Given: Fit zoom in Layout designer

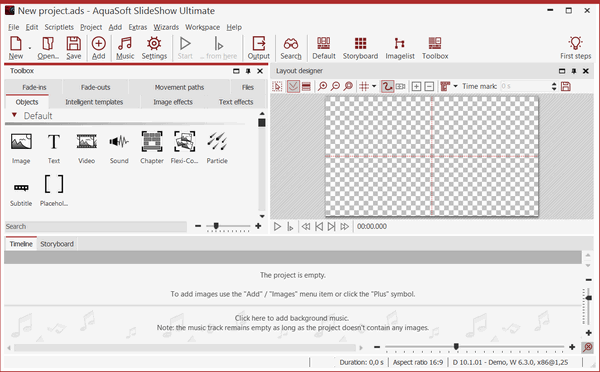Looking at the screenshot, I should 348,86.
